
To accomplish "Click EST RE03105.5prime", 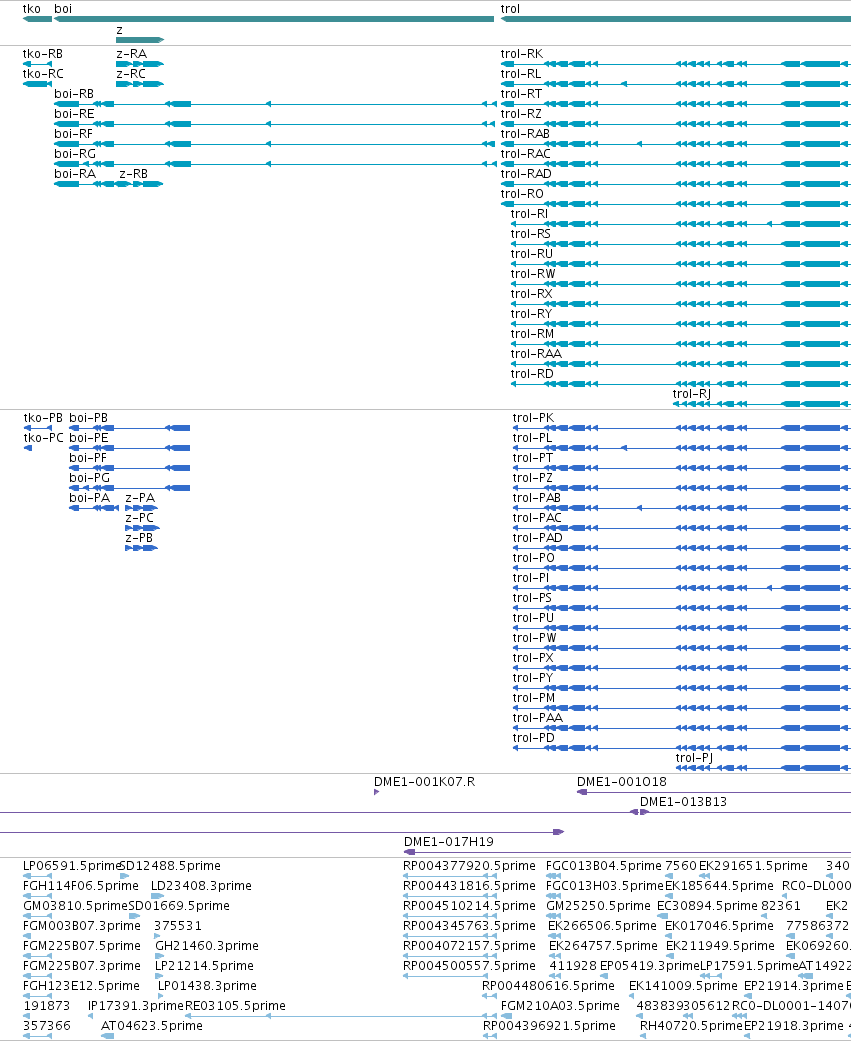I will coord(236,1006).
